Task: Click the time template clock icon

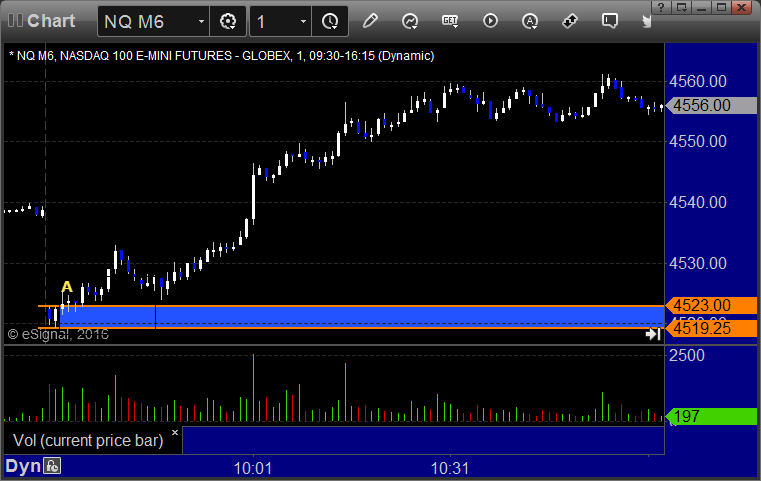Action: tap(330, 21)
